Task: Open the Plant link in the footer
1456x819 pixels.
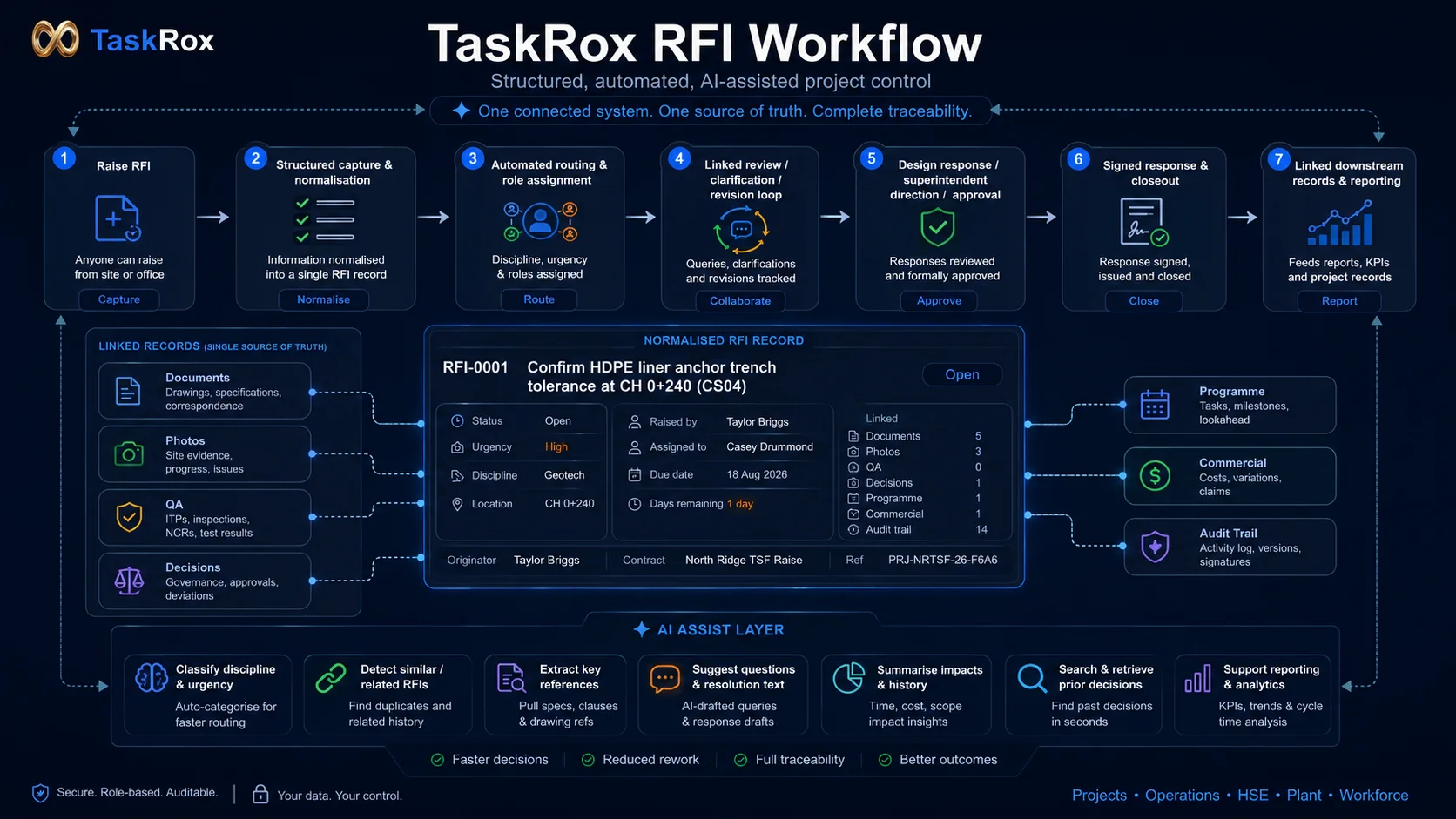Action: click(1304, 795)
